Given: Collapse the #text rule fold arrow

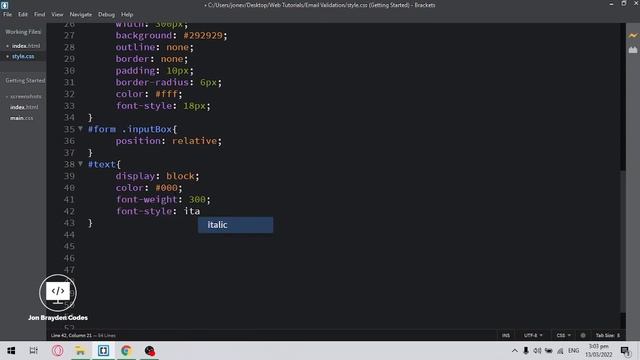Looking at the screenshot, I should coord(80,164).
